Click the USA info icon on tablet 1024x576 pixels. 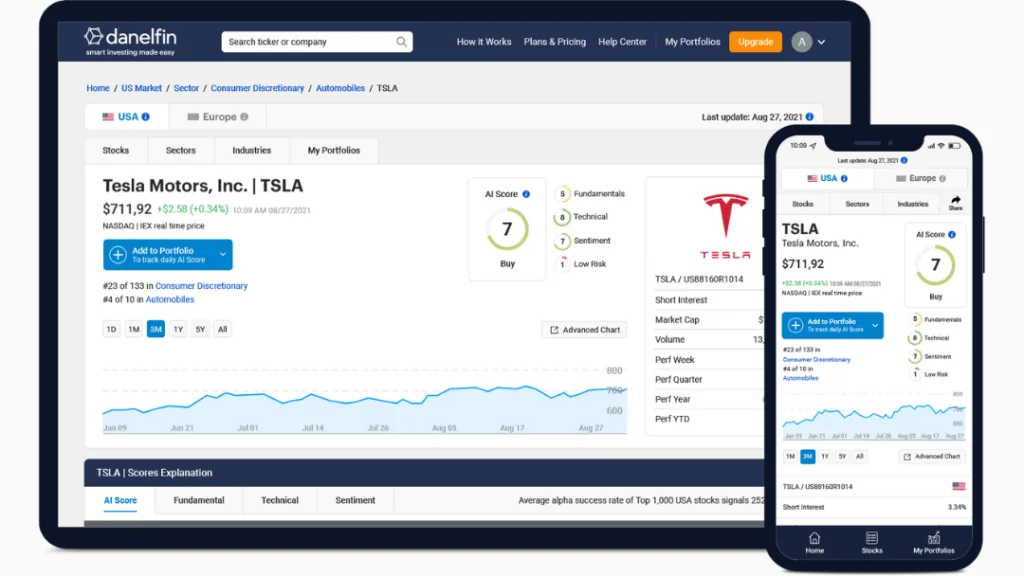[x=146, y=117]
